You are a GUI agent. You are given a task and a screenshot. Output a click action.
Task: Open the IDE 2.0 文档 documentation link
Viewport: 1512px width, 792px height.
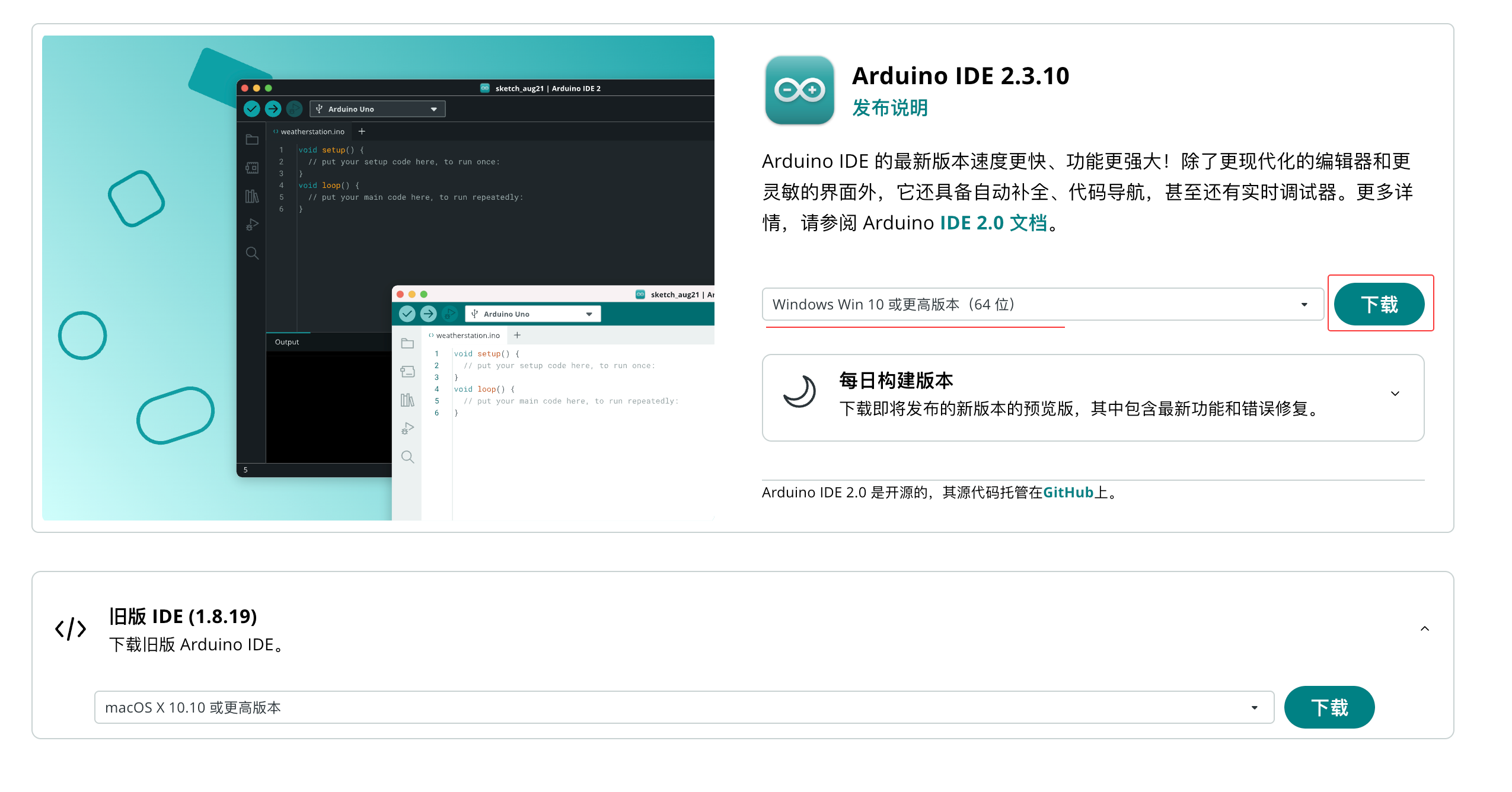coord(994,223)
